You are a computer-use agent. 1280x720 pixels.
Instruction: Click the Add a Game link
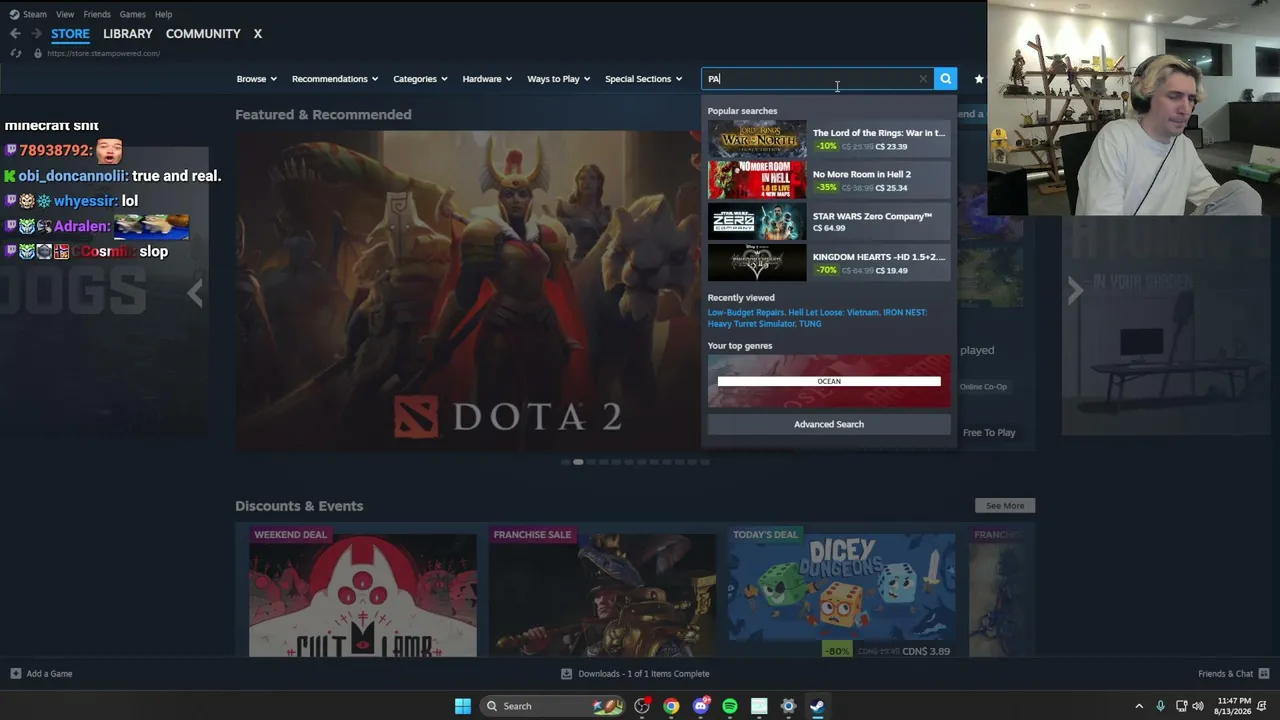[49, 674]
